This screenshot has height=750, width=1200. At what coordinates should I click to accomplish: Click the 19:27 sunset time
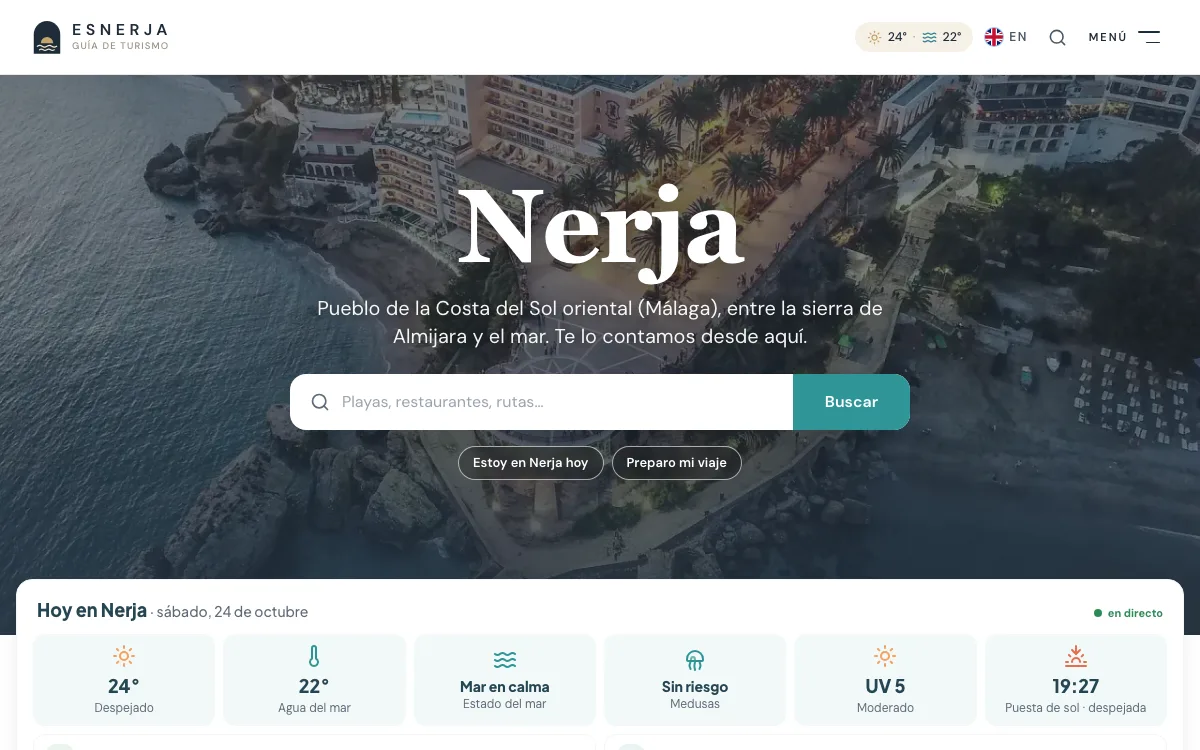(x=1076, y=686)
